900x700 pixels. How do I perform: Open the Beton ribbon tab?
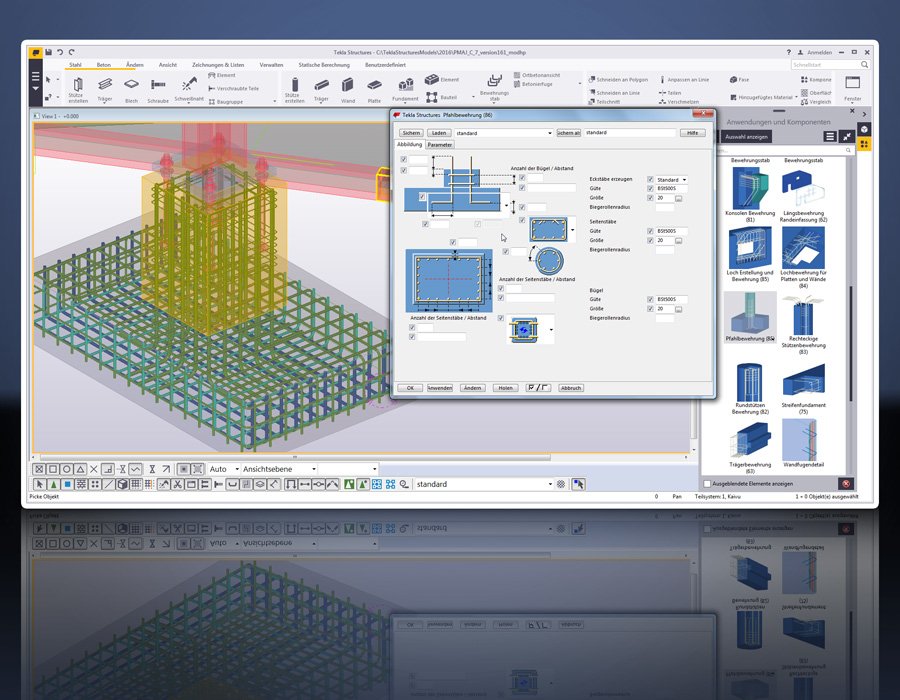(x=103, y=65)
